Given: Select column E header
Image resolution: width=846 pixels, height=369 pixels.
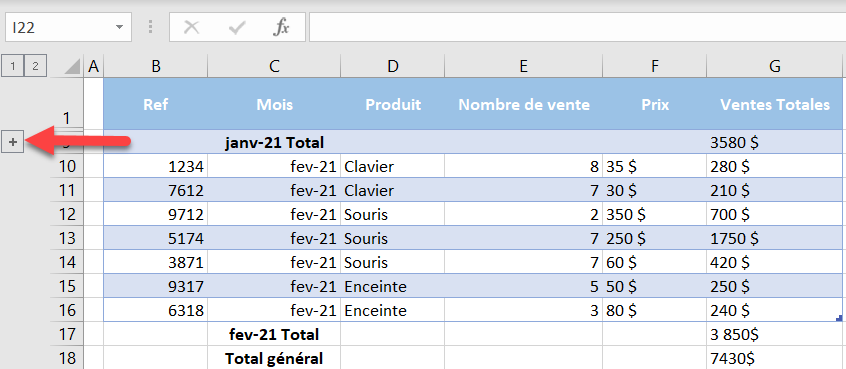Looking at the screenshot, I should 523,67.
